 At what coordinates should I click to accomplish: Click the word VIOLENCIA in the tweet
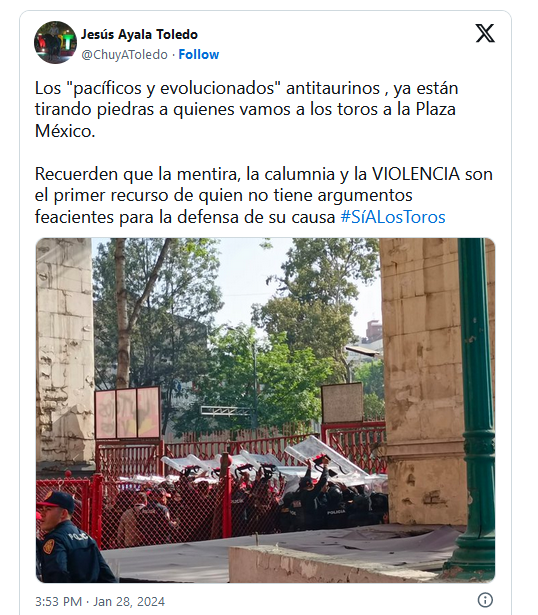click(x=415, y=174)
